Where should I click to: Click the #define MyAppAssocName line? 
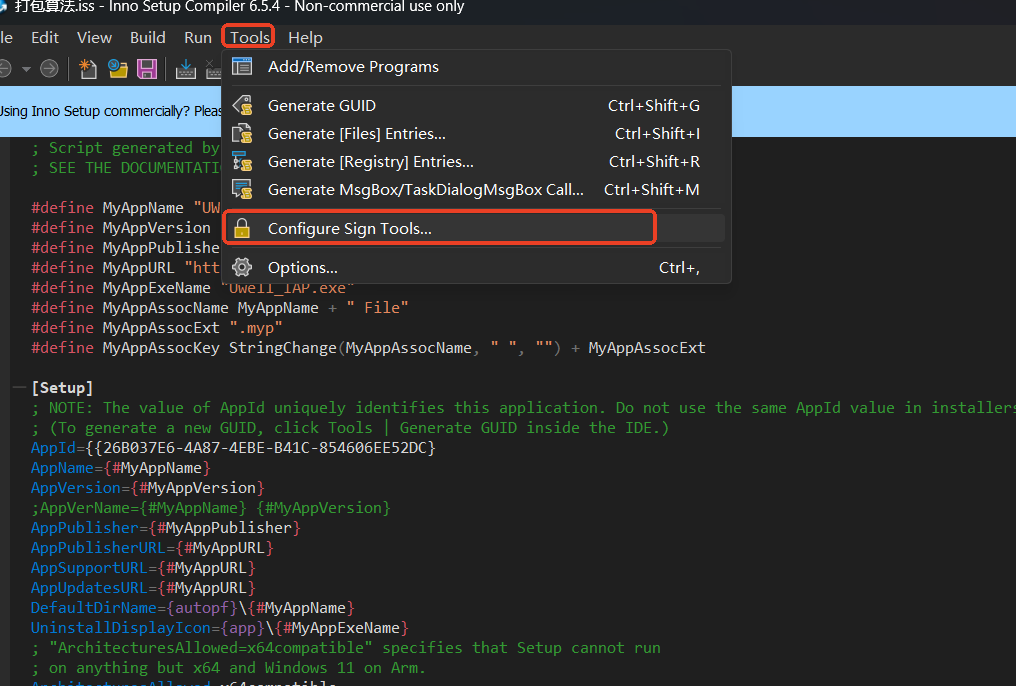(220, 308)
